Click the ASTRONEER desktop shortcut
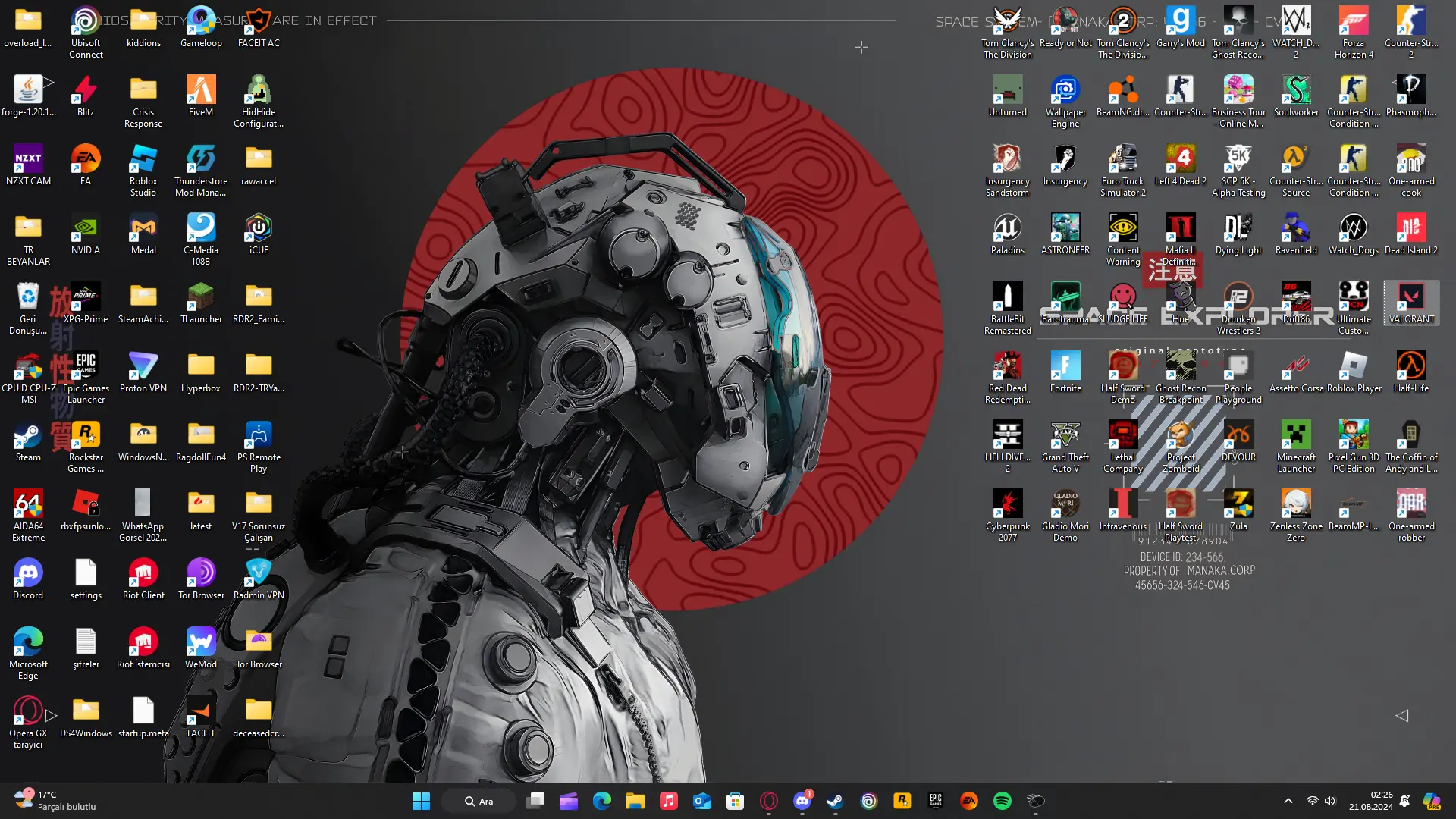 coord(1065,234)
